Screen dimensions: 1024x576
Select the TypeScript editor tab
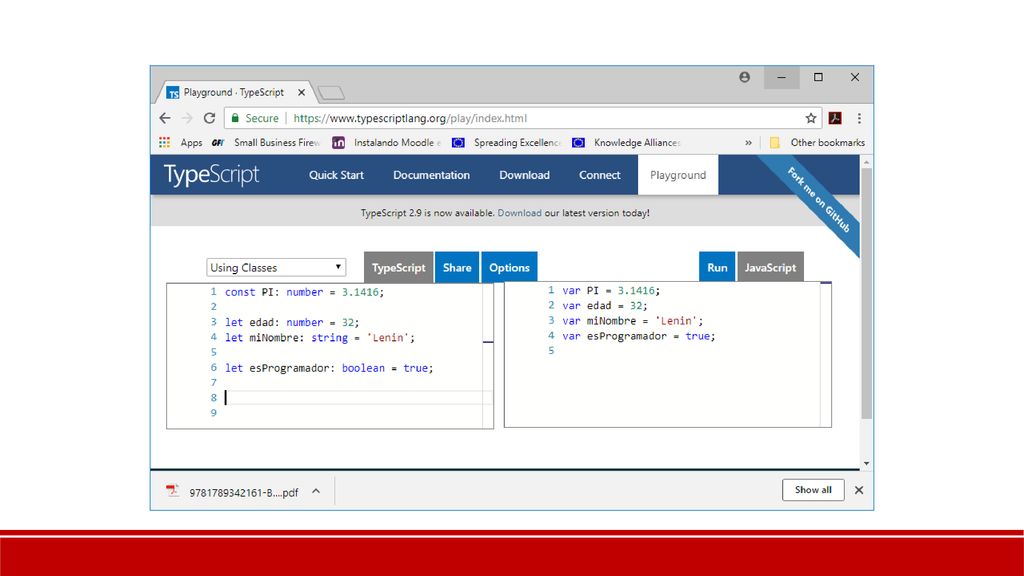[x=398, y=268]
